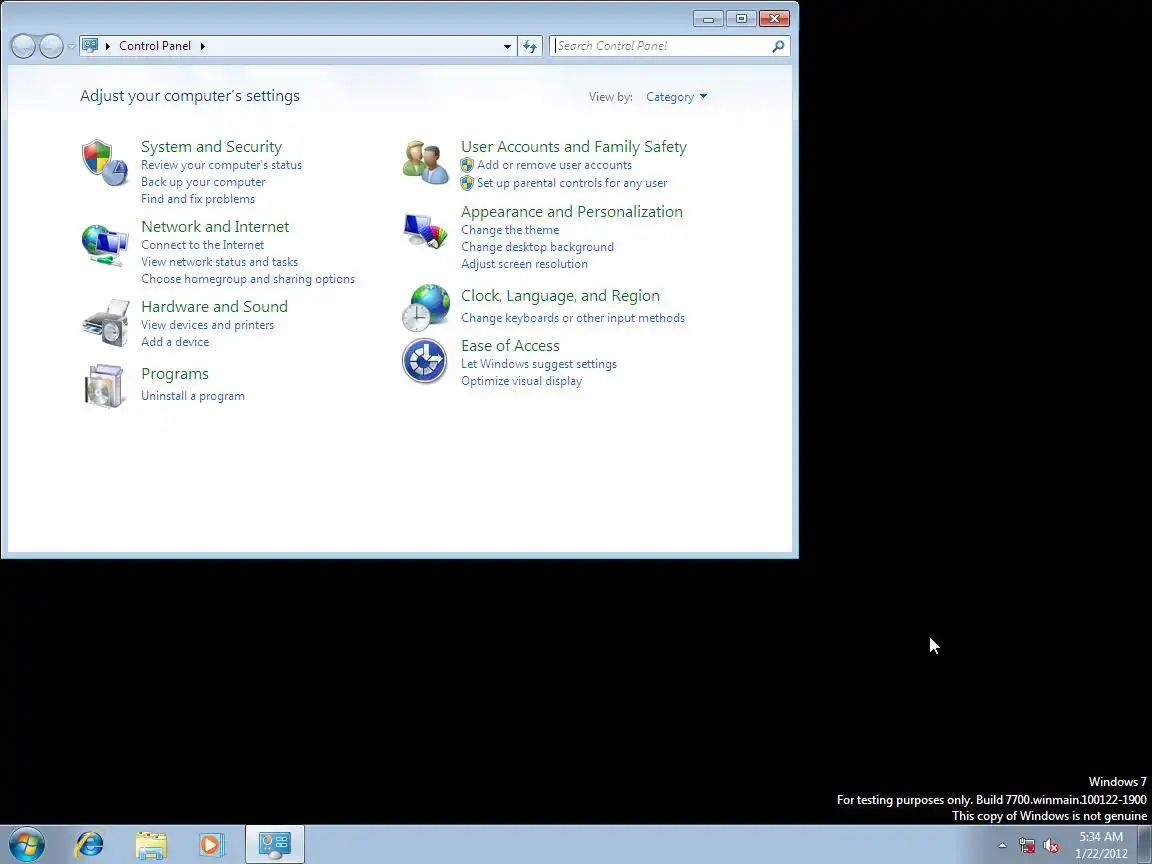This screenshot has width=1152, height=864.
Task: Open Appearance and Personalization heading
Action: (572, 212)
